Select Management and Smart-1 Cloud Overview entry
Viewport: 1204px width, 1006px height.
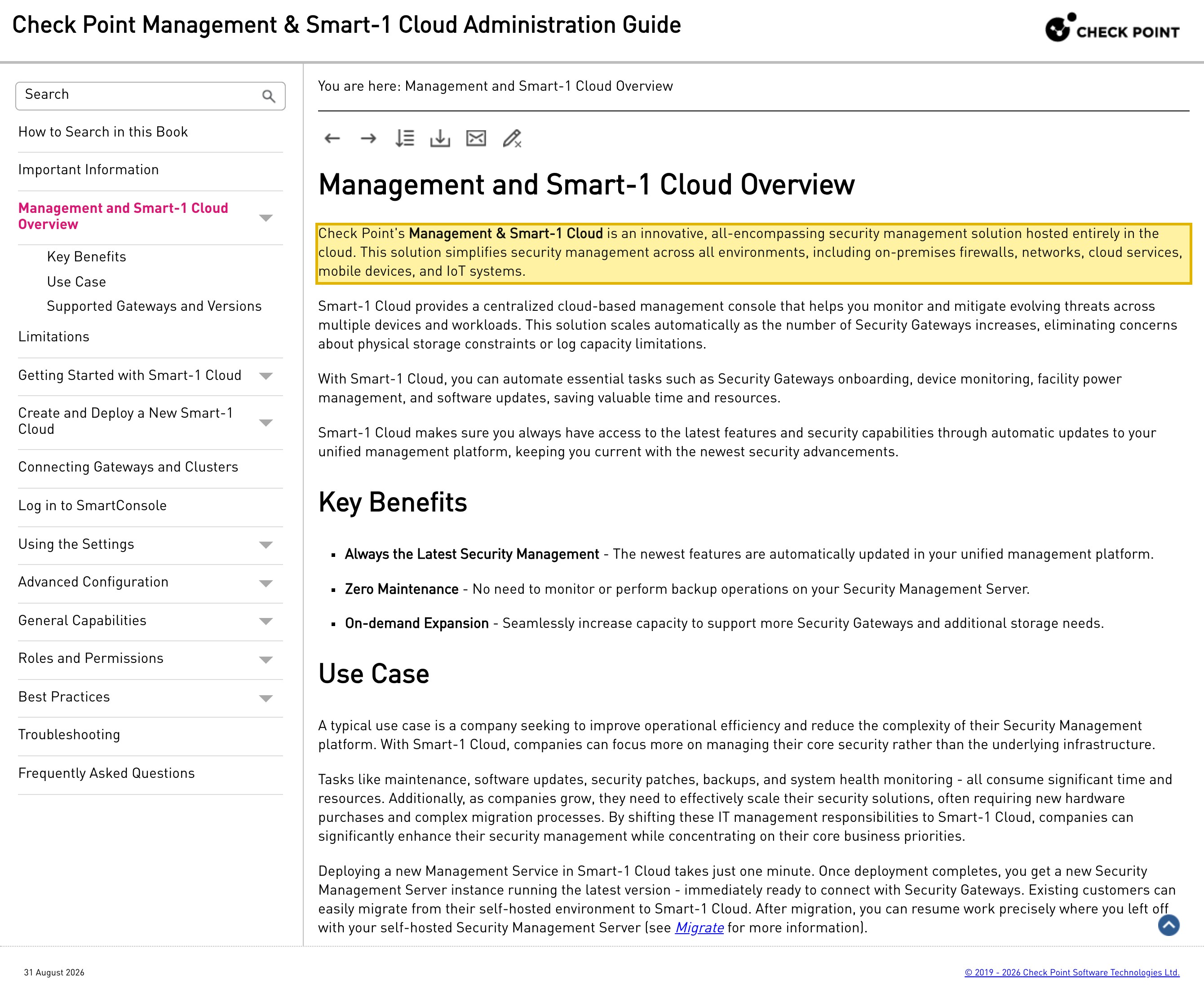coord(123,216)
